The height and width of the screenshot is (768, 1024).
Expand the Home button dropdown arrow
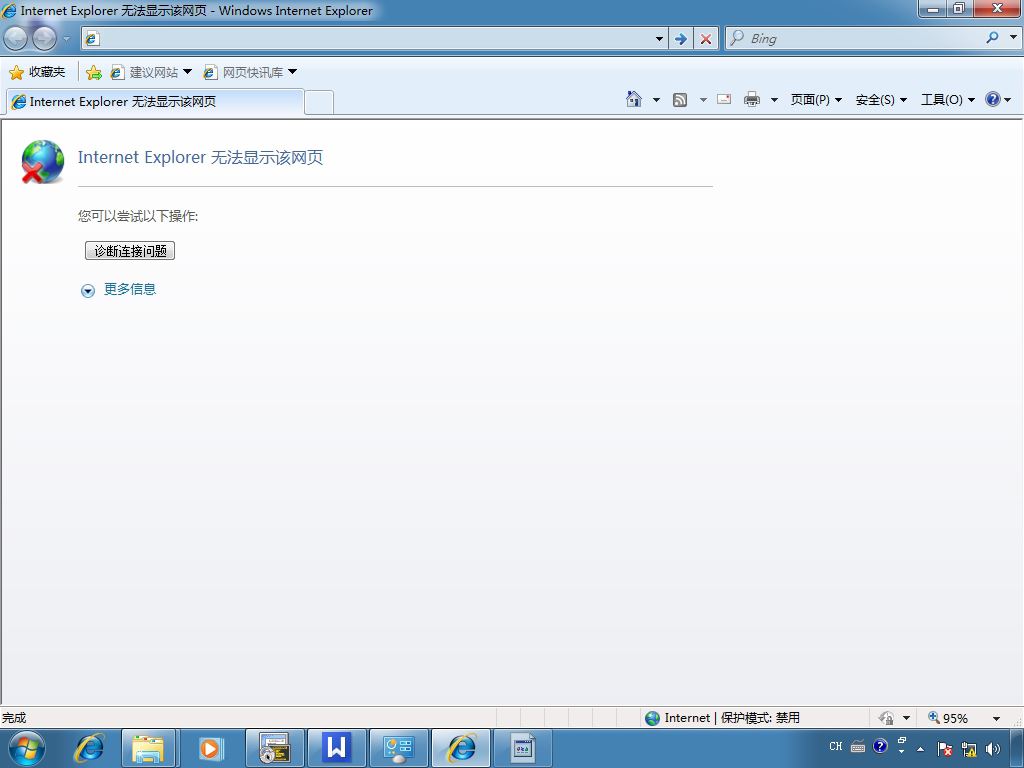(x=656, y=100)
